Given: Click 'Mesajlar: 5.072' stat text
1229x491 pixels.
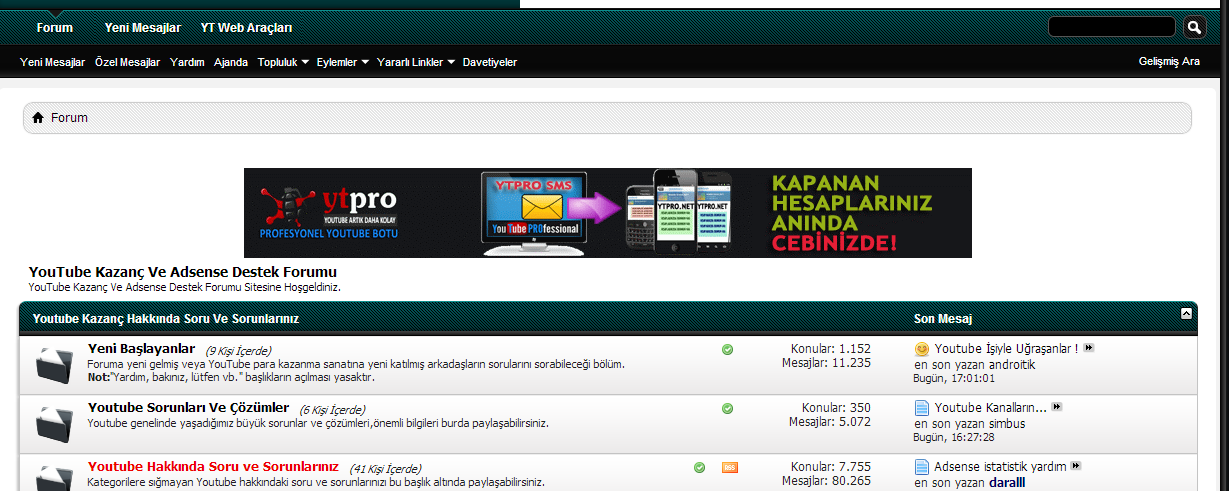Looking at the screenshot, I should coord(829,422).
